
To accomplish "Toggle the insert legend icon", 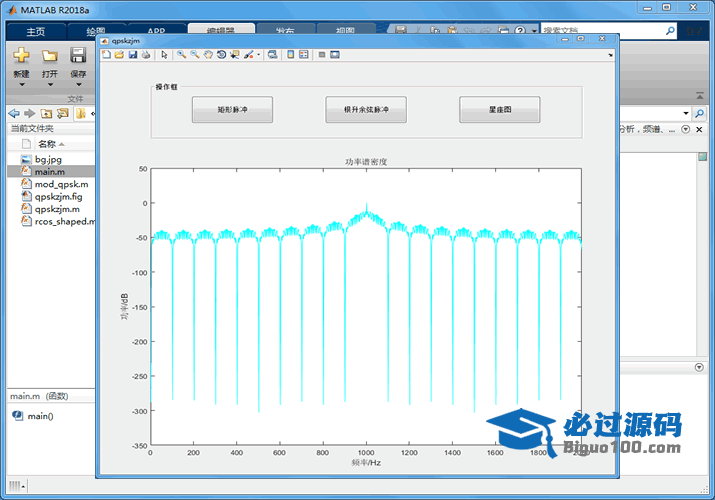I will coord(304,55).
